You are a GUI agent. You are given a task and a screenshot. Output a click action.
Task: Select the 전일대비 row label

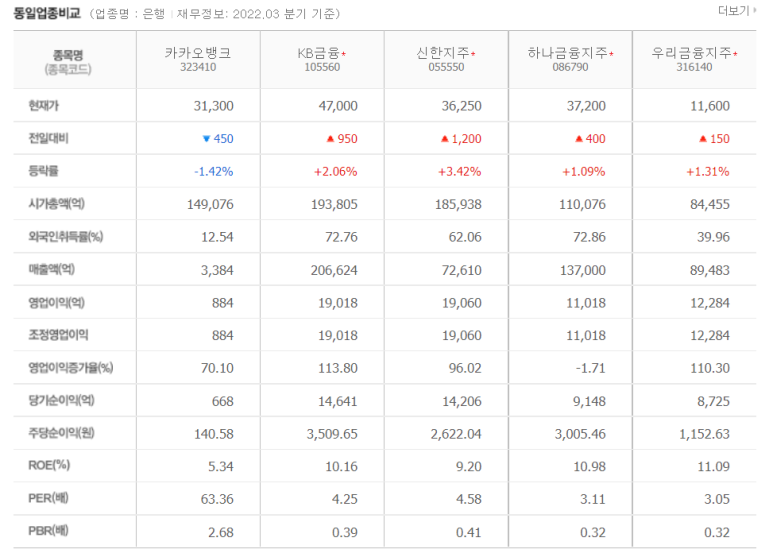48,138
